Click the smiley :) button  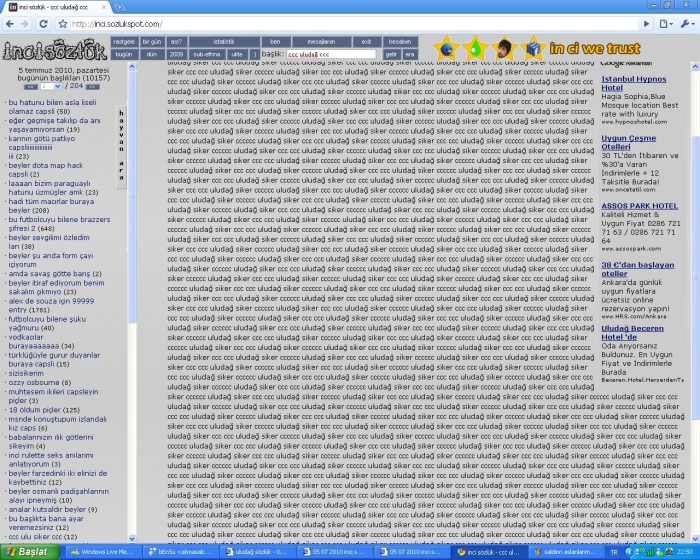[254, 54]
